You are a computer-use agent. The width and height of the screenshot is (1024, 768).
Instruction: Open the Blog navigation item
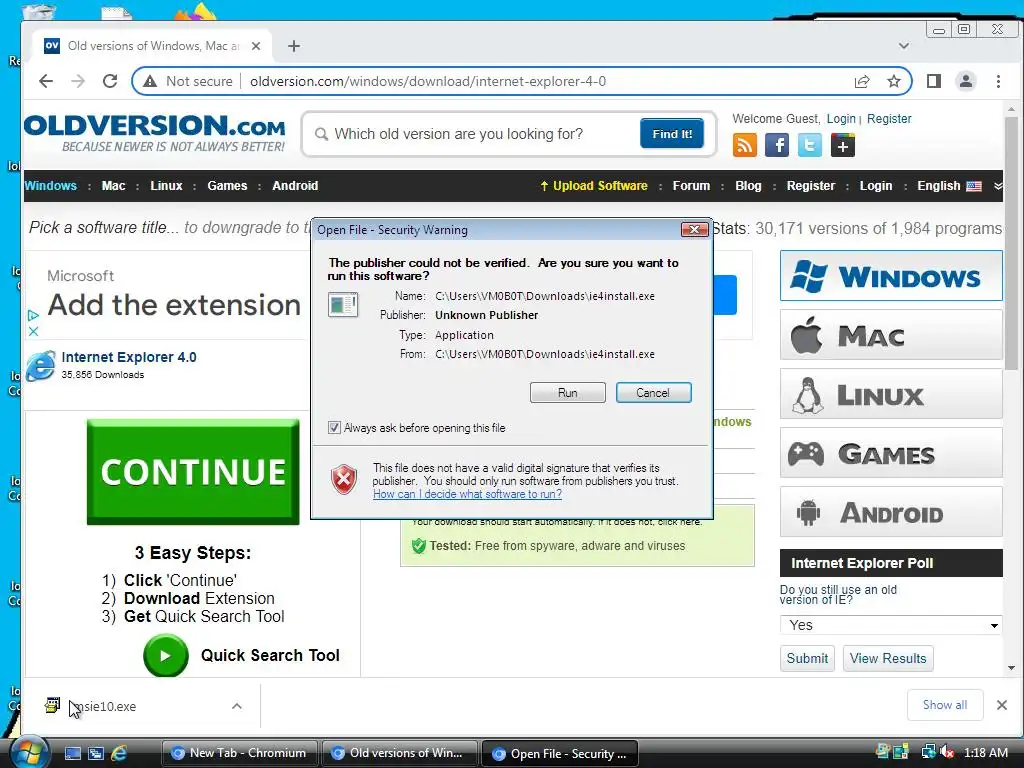[x=748, y=185]
